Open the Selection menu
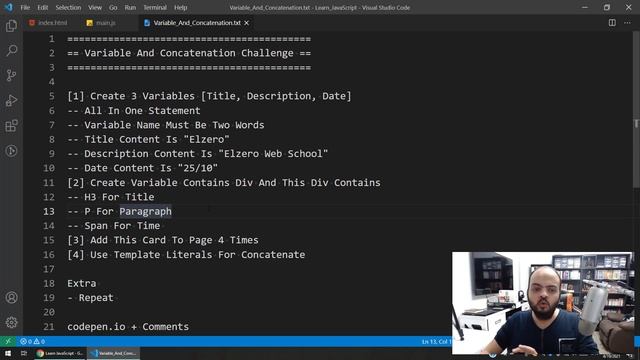Viewport: 640px width, 360px height. click(68, 7)
